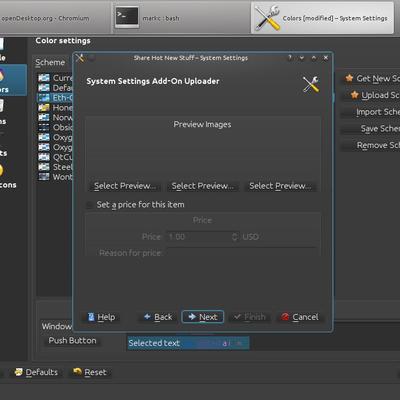Click the Eth-O scheme preview icon
This screenshot has height=400, width=400.
(44, 98)
